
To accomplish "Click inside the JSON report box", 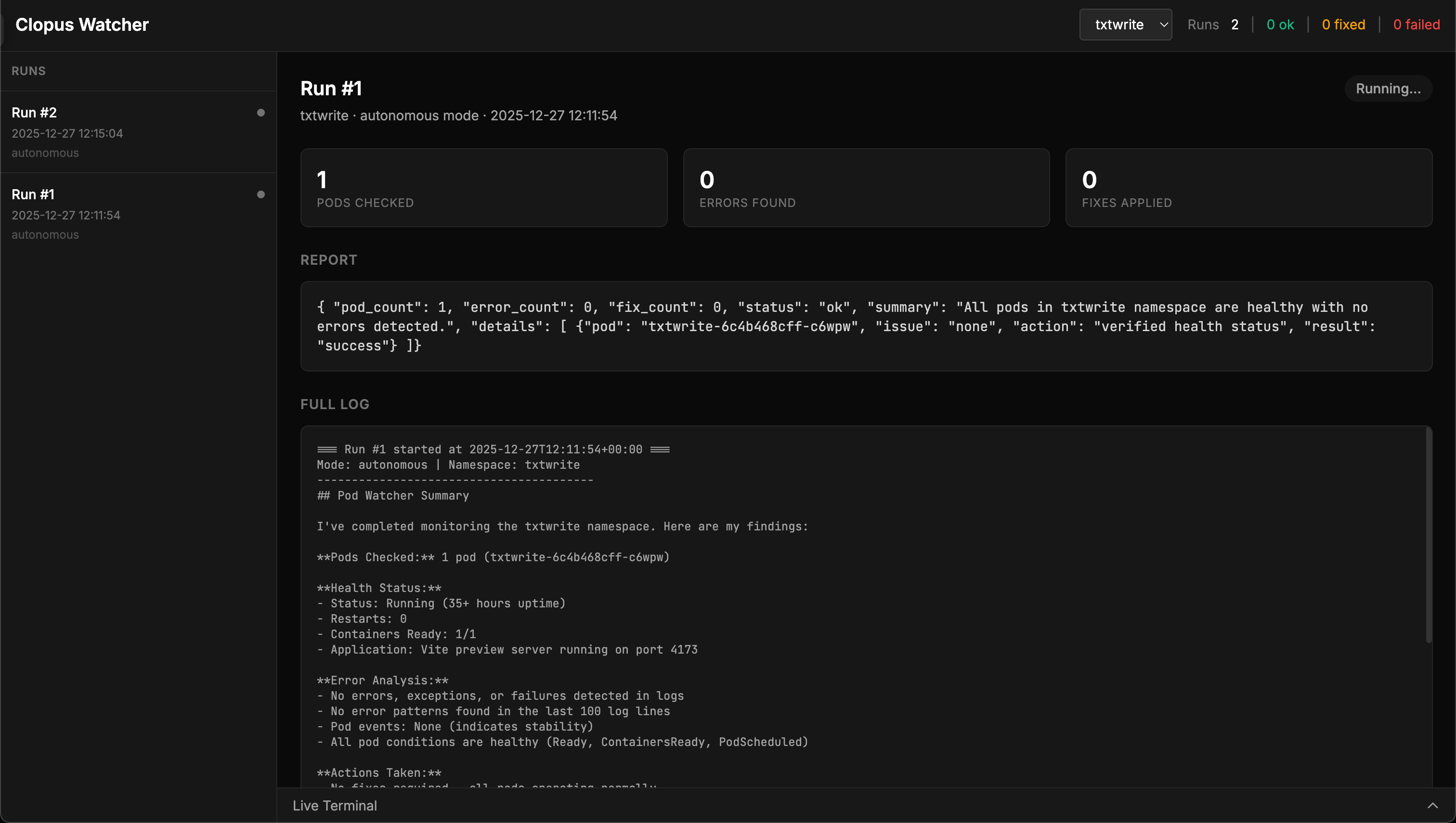I will pos(866,326).
